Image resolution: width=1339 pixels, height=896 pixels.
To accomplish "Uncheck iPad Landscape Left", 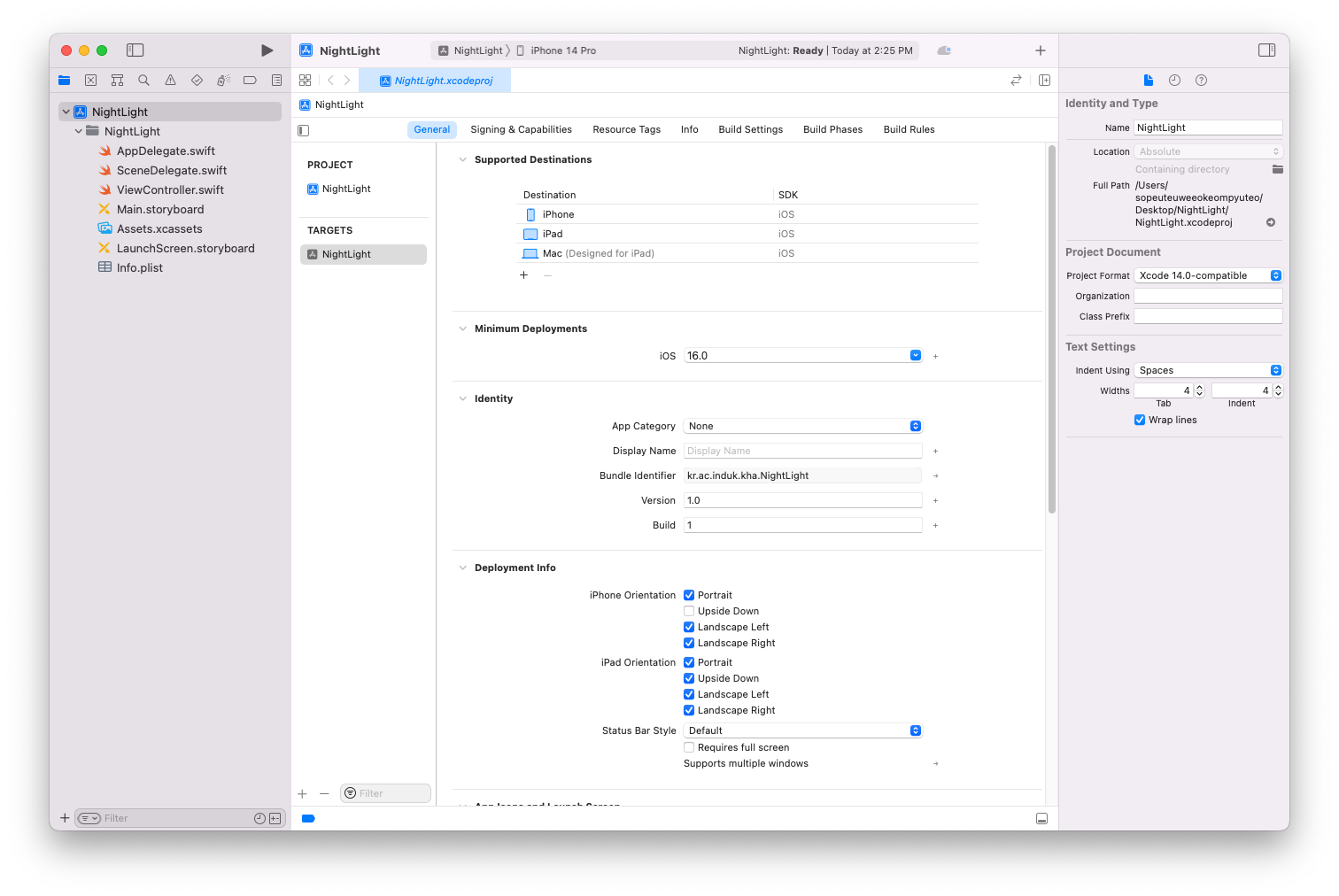I will tap(689, 695).
